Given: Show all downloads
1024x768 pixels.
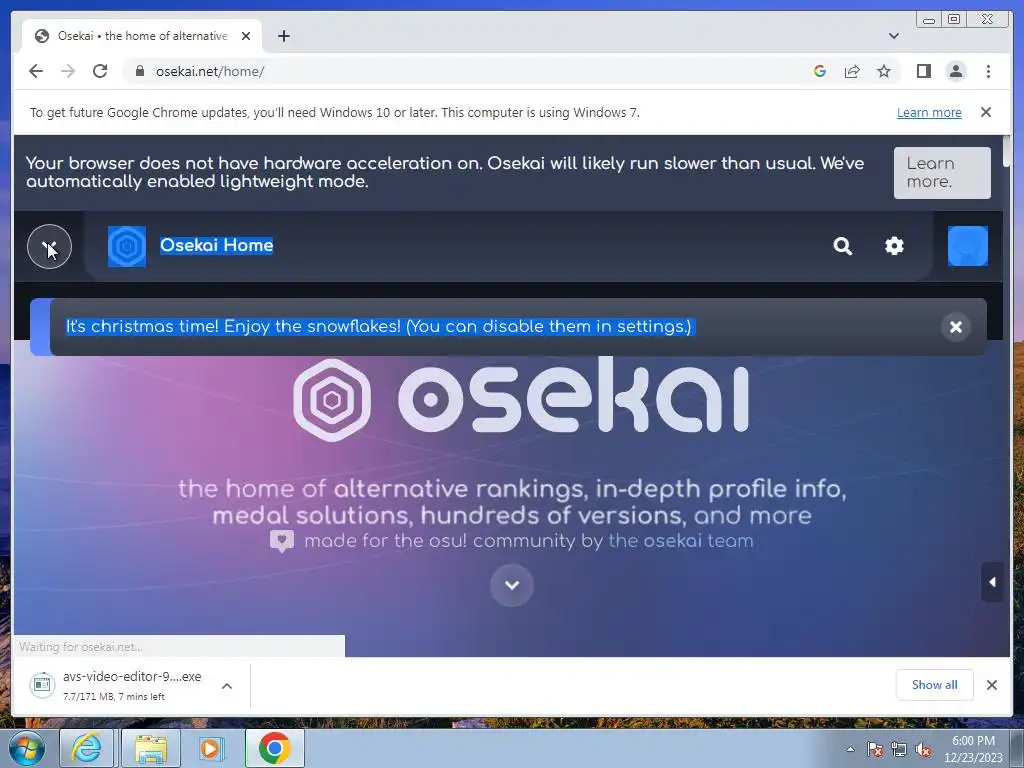Looking at the screenshot, I should tap(935, 684).
